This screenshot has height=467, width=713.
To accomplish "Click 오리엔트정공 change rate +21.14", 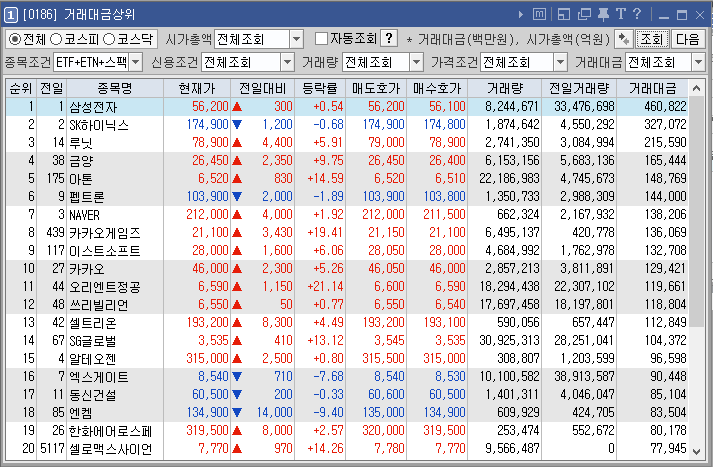I will point(325,286).
